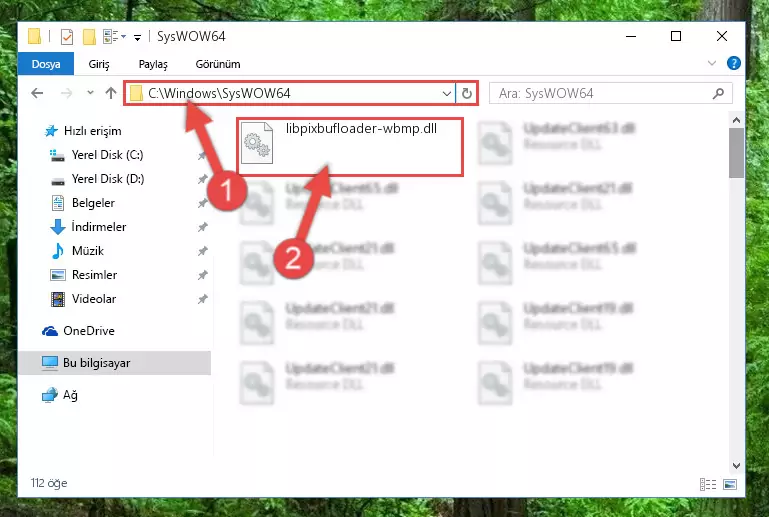The width and height of the screenshot is (769, 517).
Task: Maximize the SysWOW64 window
Action: click(676, 36)
